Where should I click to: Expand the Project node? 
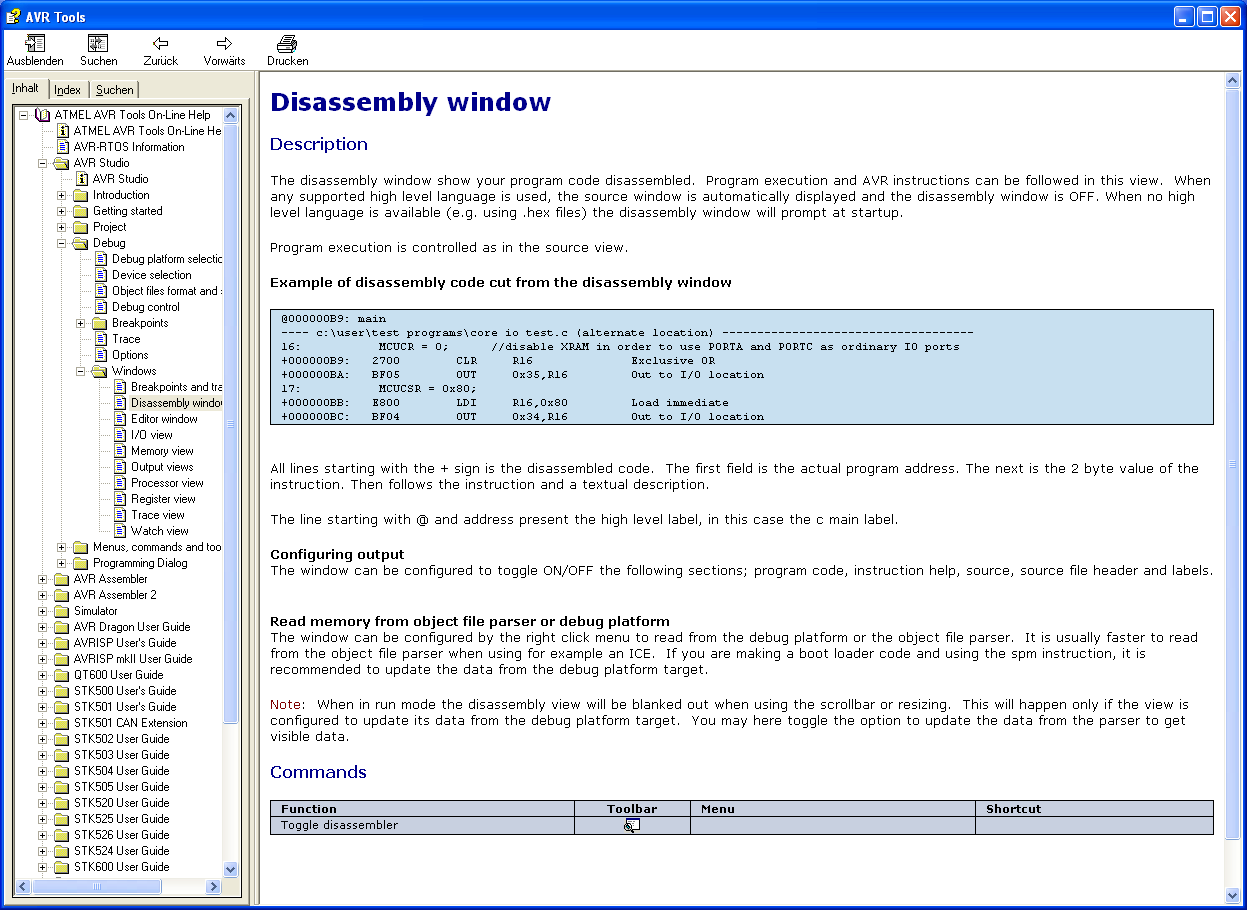coord(62,227)
